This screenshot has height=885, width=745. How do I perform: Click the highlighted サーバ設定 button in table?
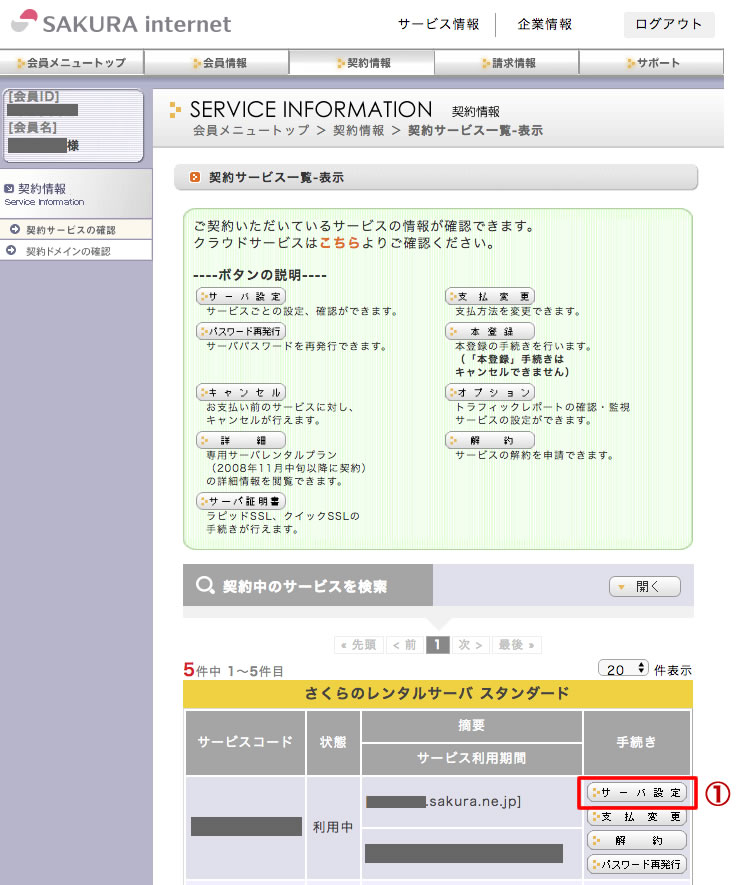pyautogui.click(x=637, y=793)
